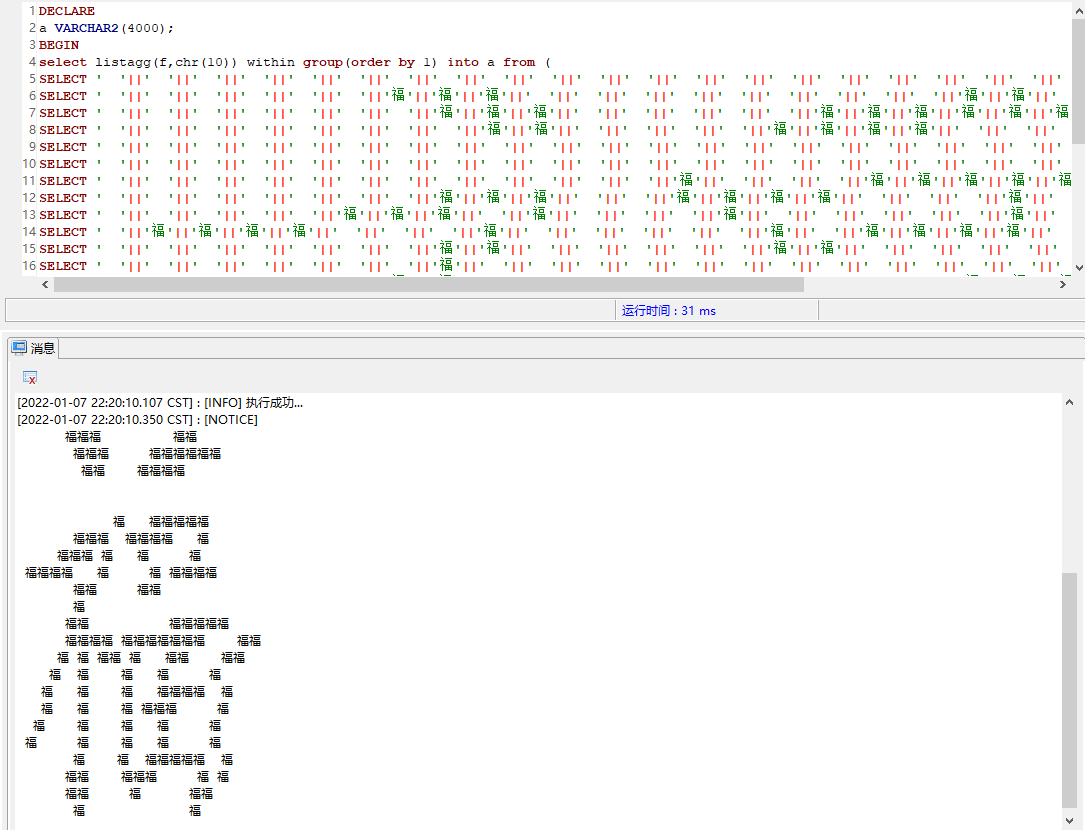Click 'from' keyword on line 4
The width and height of the screenshot is (1085, 830).
click(519, 62)
